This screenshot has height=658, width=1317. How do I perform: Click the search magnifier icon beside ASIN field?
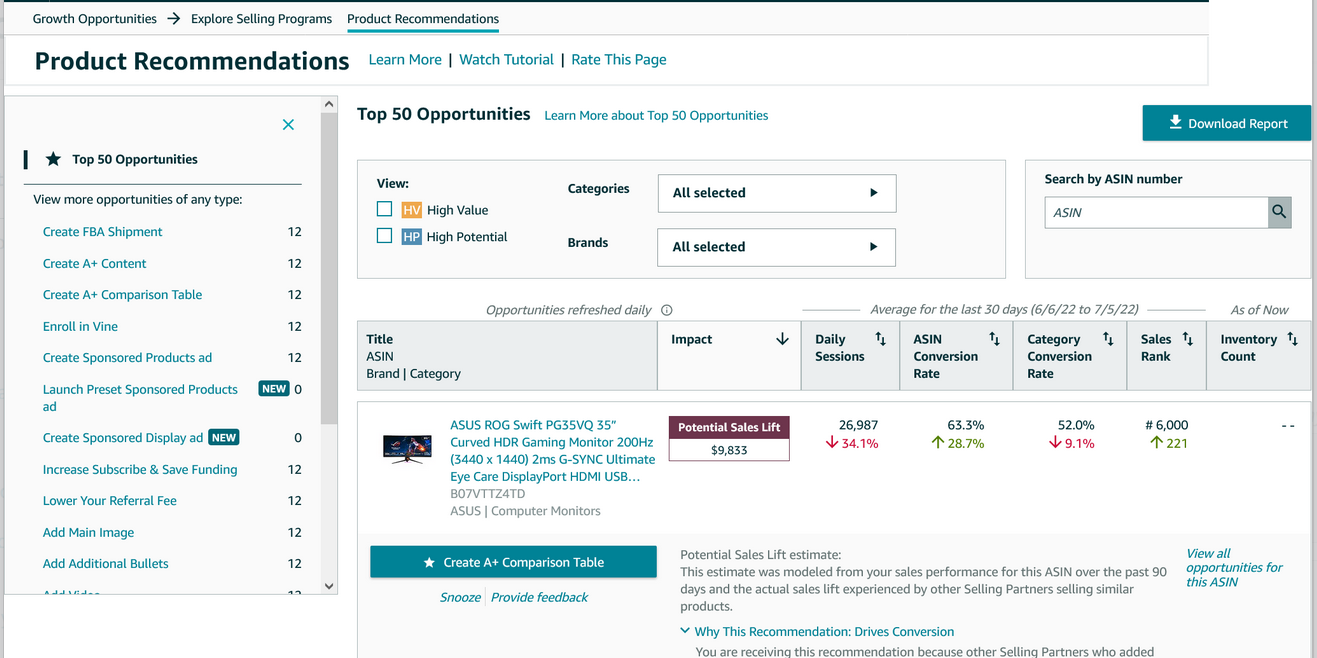(1279, 212)
